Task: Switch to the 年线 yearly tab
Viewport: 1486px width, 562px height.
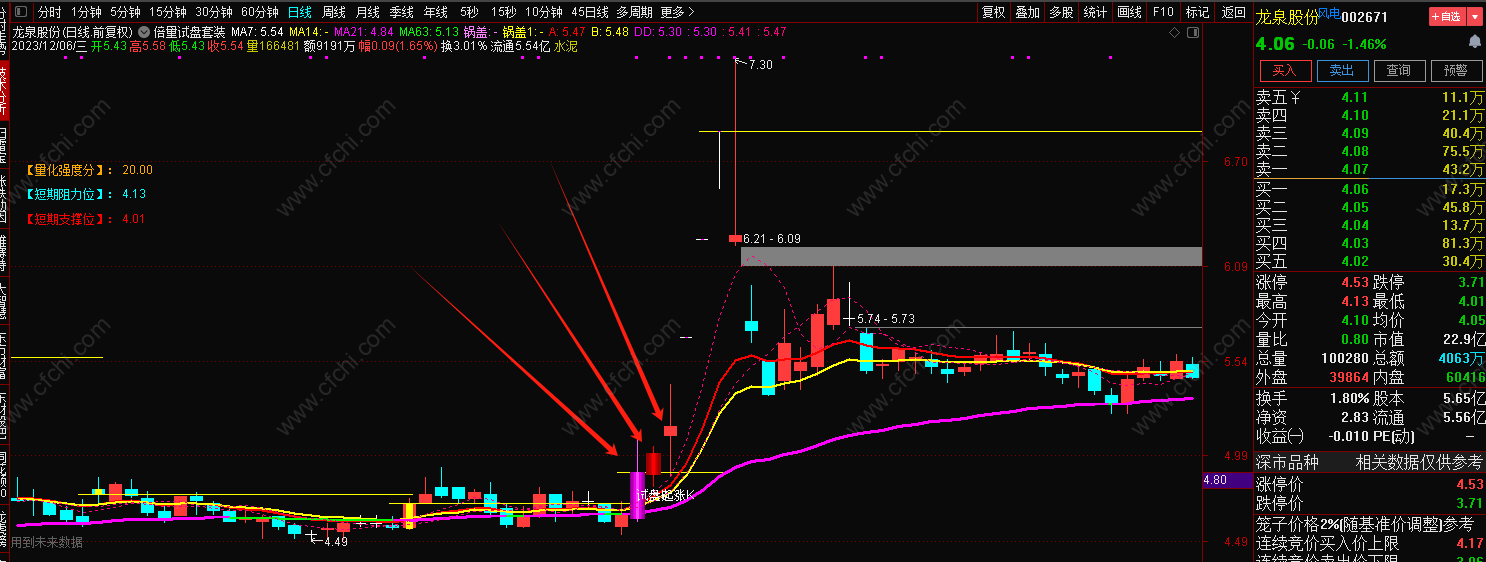Action: click(x=435, y=12)
